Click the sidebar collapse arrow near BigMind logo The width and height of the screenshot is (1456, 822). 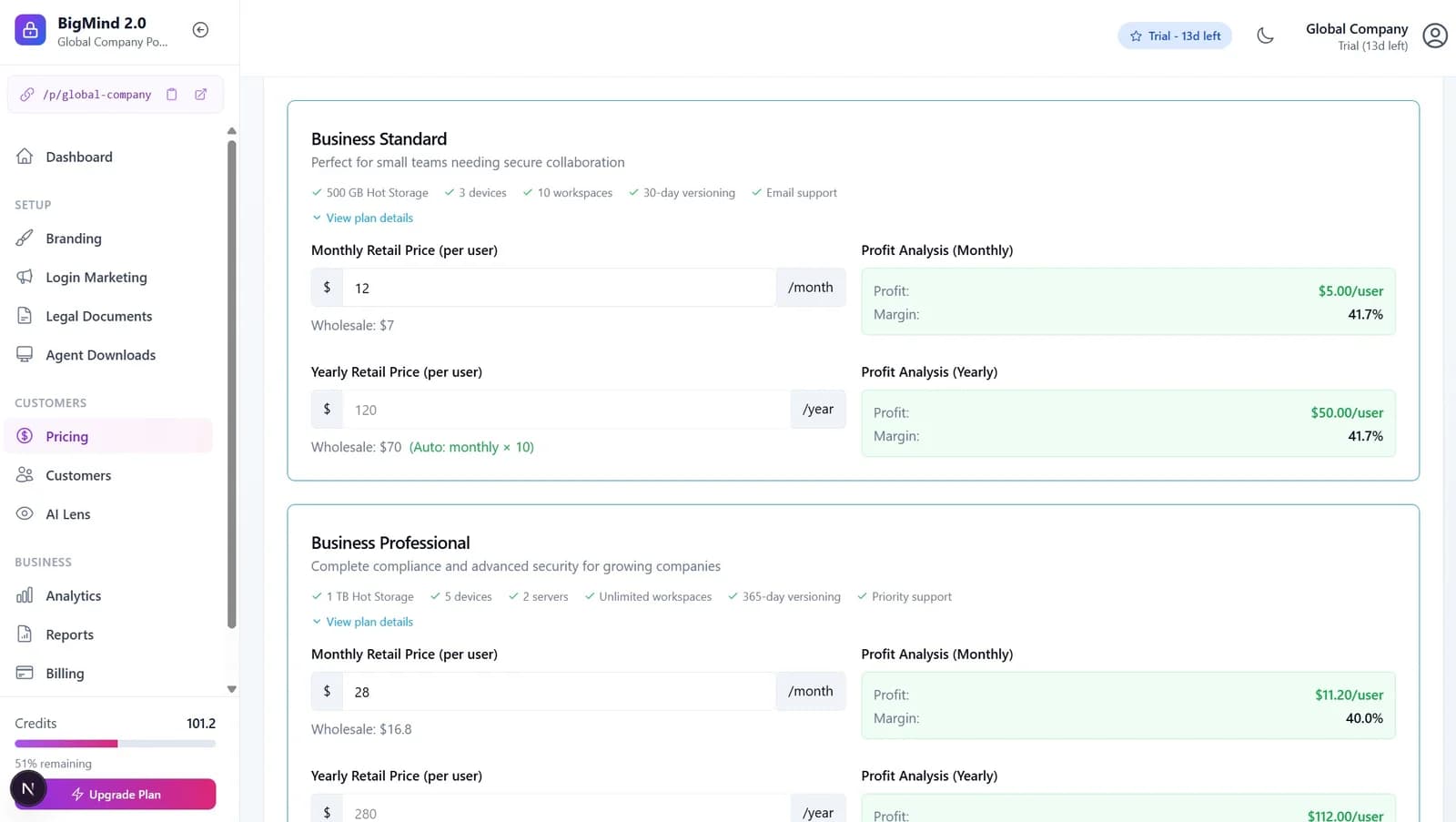pyautogui.click(x=199, y=28)
